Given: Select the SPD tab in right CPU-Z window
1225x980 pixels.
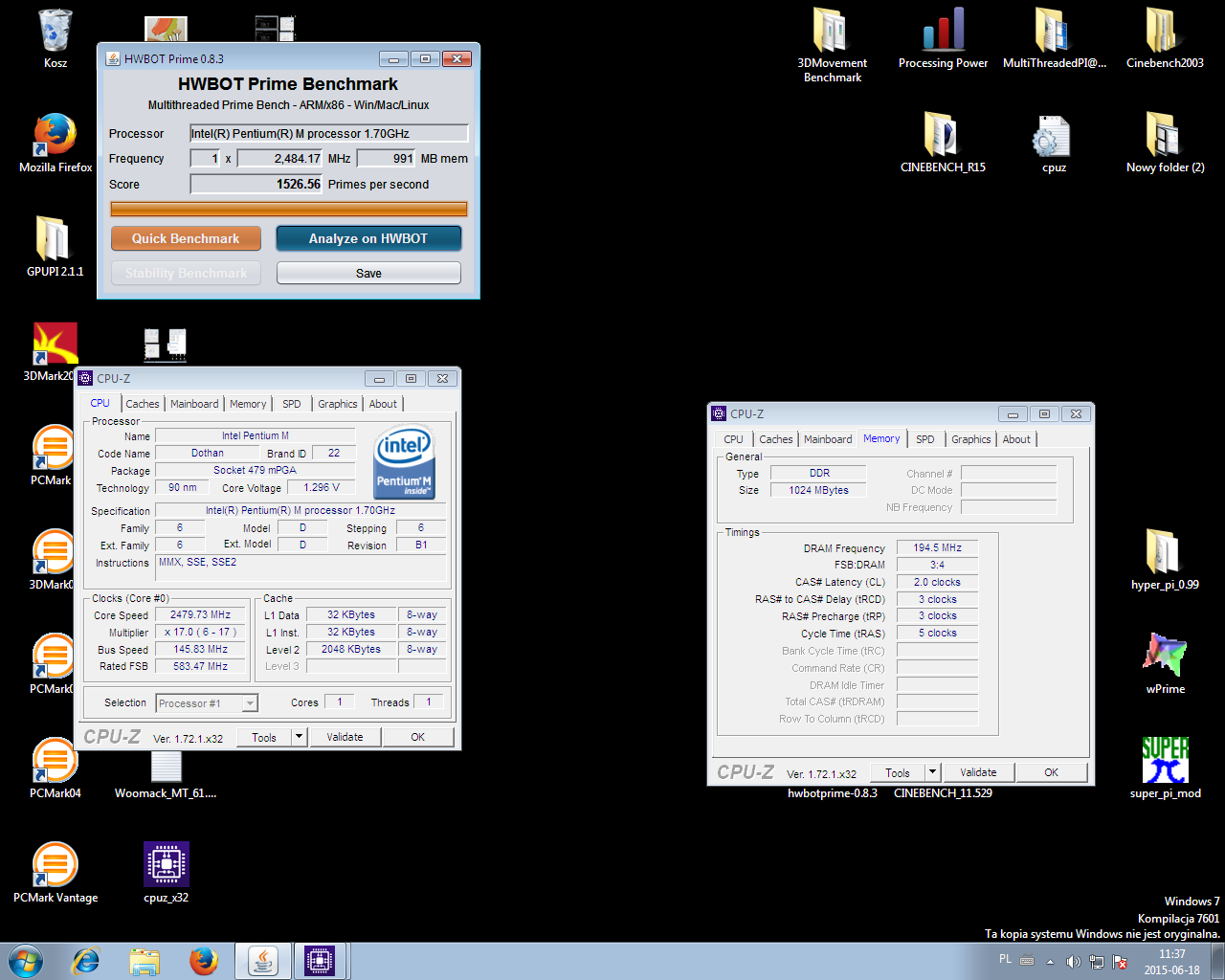Looking at the screenshot, I should [924, 439].
